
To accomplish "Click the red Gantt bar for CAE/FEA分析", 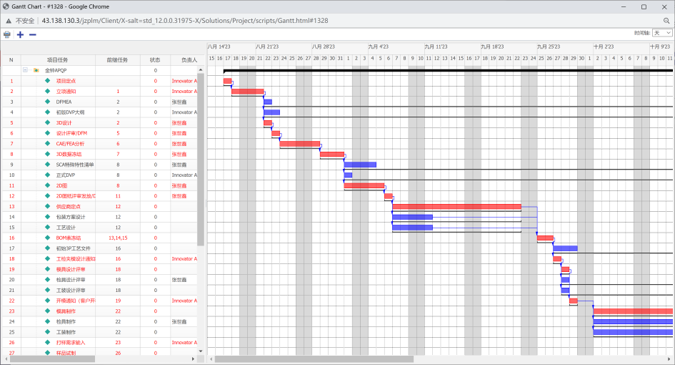I will click(300, 143).
